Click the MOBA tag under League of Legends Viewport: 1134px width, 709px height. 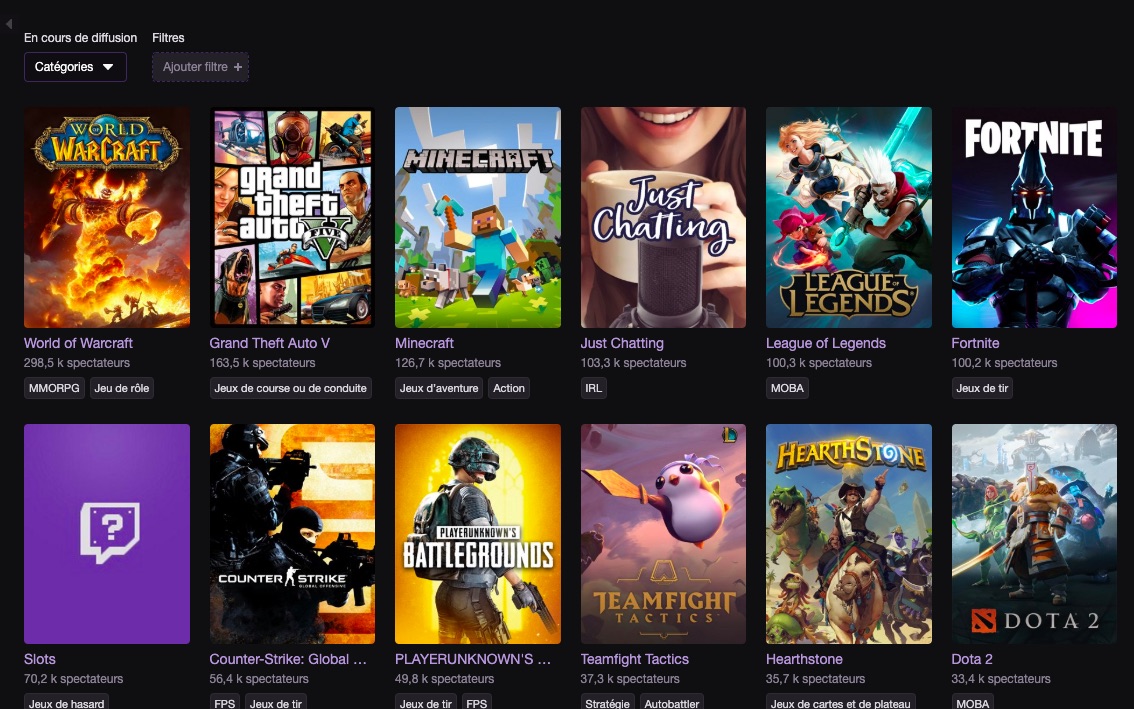[788, 388]
